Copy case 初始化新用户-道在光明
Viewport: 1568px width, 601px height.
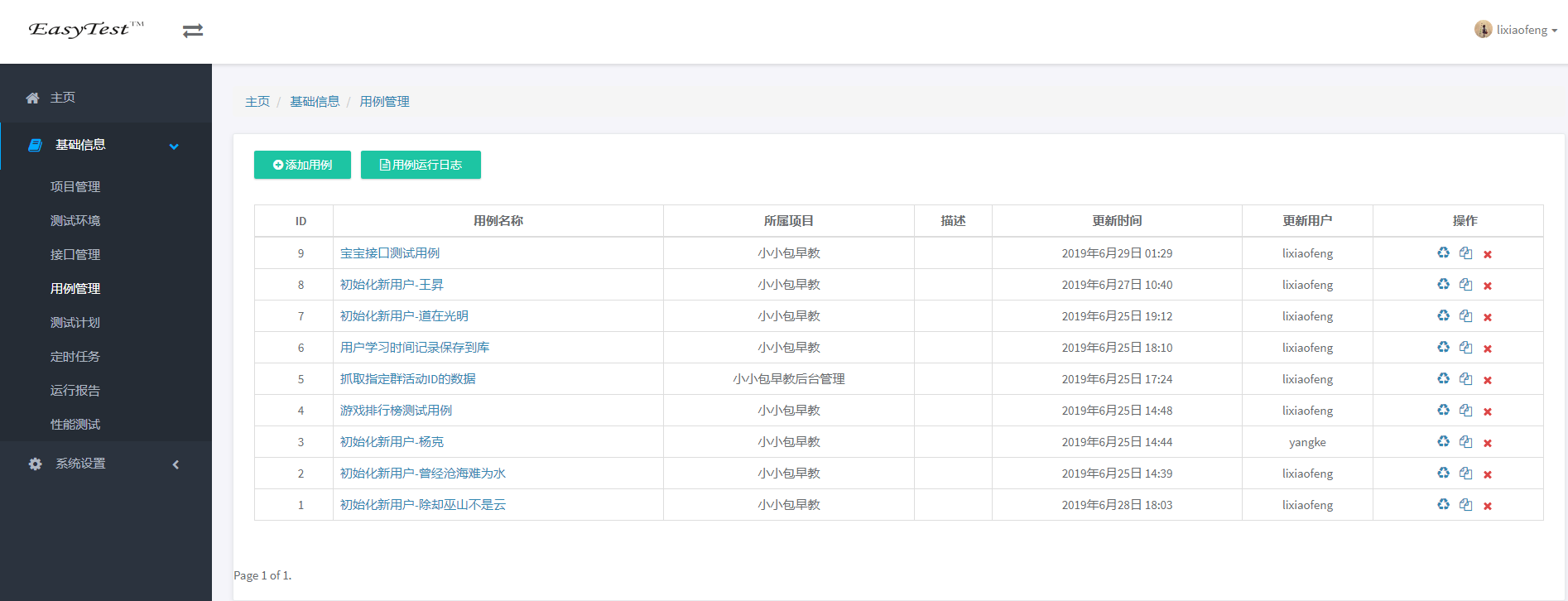pyautogui.click(x=1465, y=315)
